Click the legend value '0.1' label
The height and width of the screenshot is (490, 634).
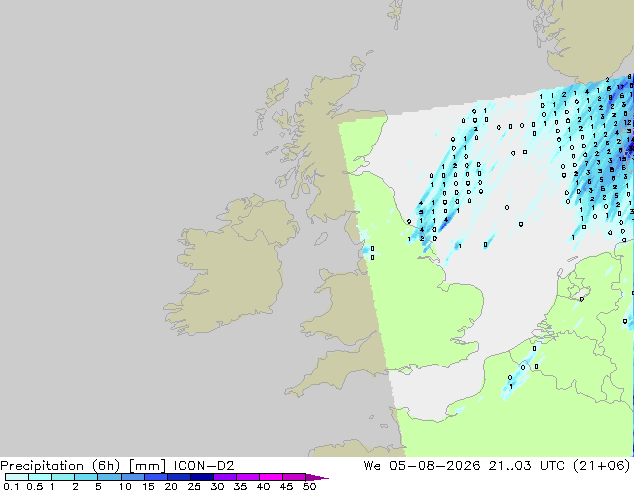tap(11, 486)
